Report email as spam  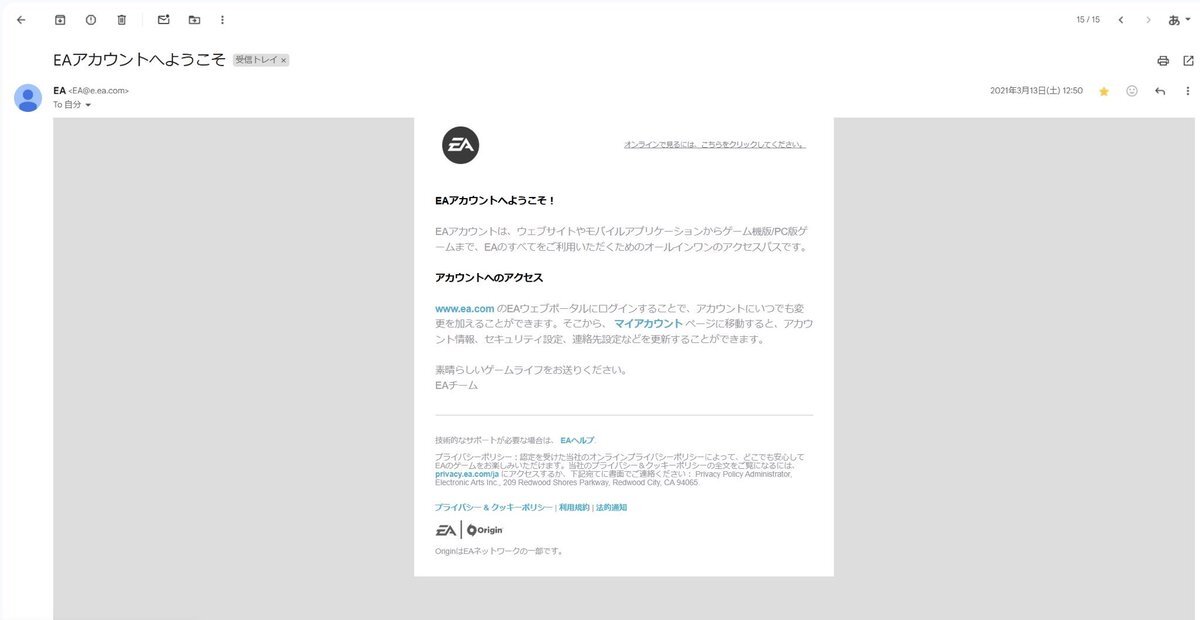[91, 19]
